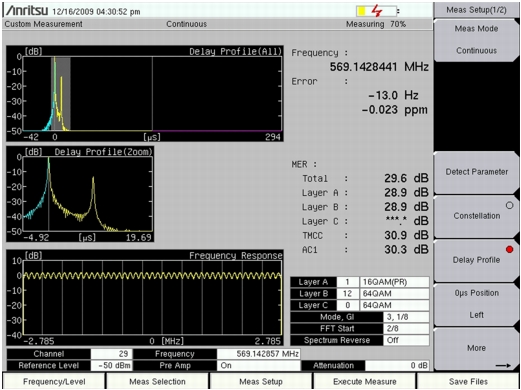Click the Layer B 64QAM cell
The image size is (521, 390).
(394, 294)
